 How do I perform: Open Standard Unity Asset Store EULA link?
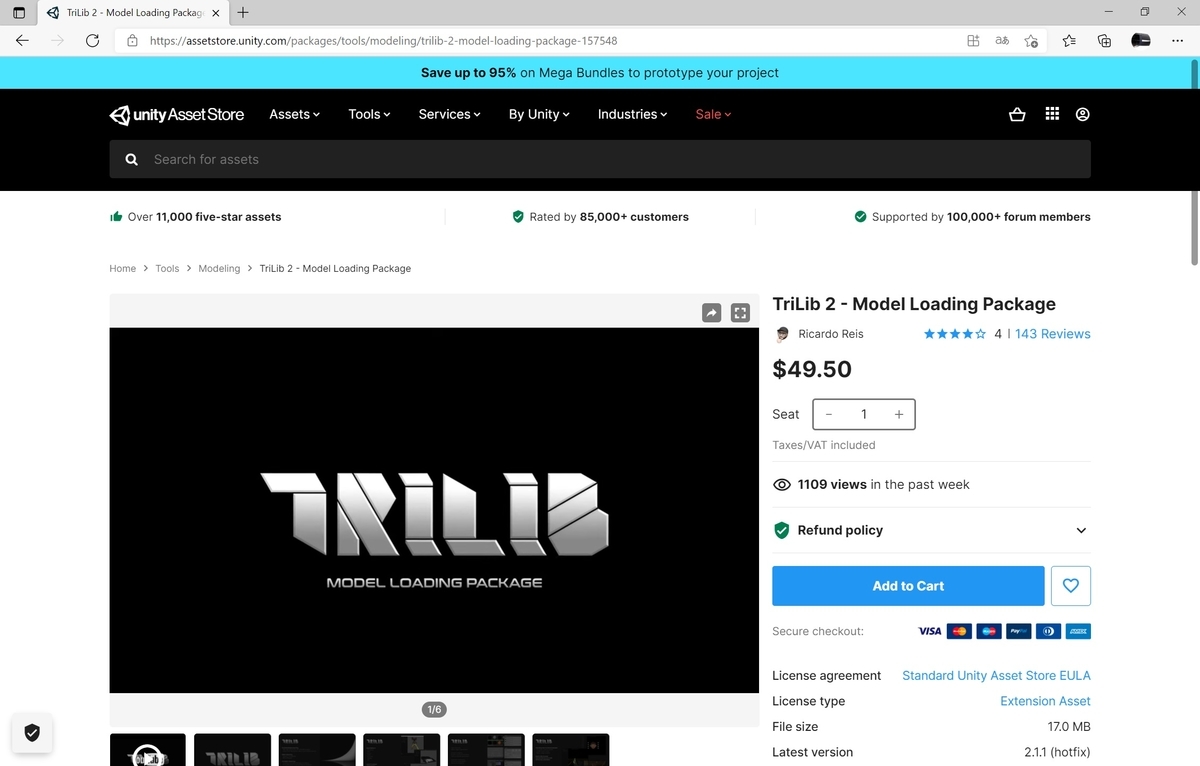996,675
